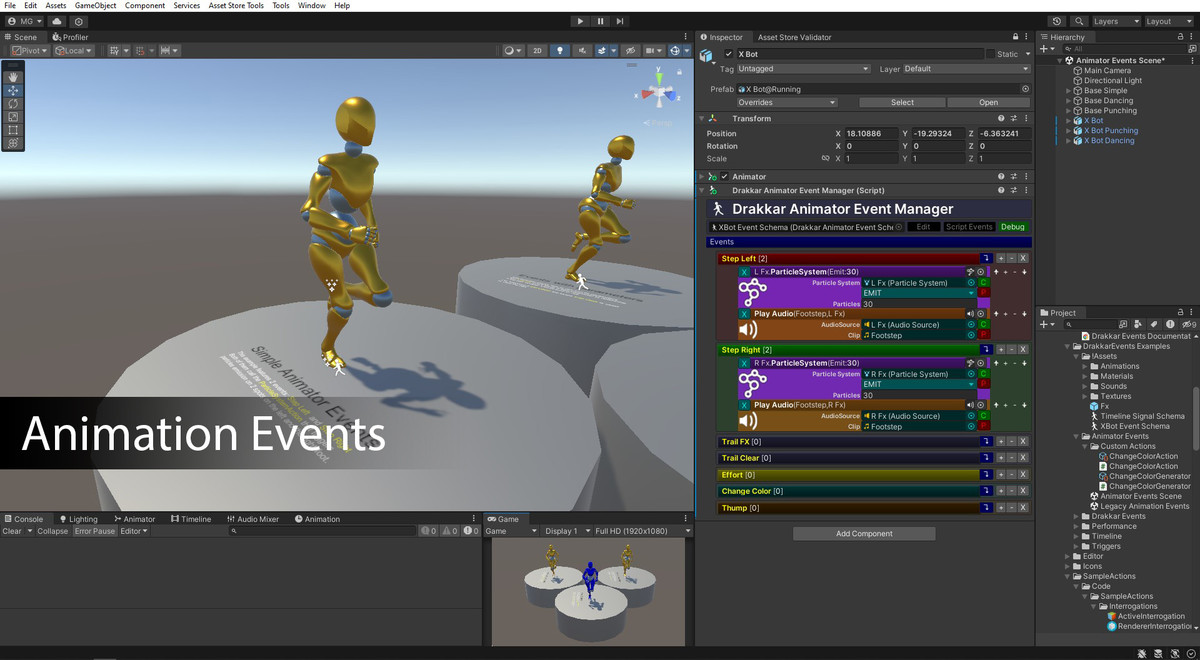Open the Audio Mixer tab
The width and height of the screenshot is (1200, 660).
pos(253,519)
